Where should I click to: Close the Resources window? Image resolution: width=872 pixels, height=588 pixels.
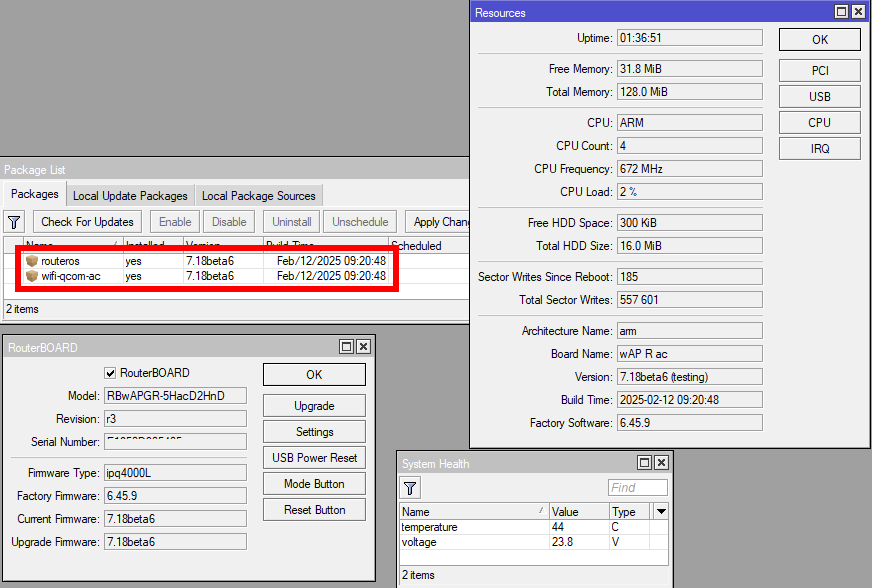pos(858,12)
